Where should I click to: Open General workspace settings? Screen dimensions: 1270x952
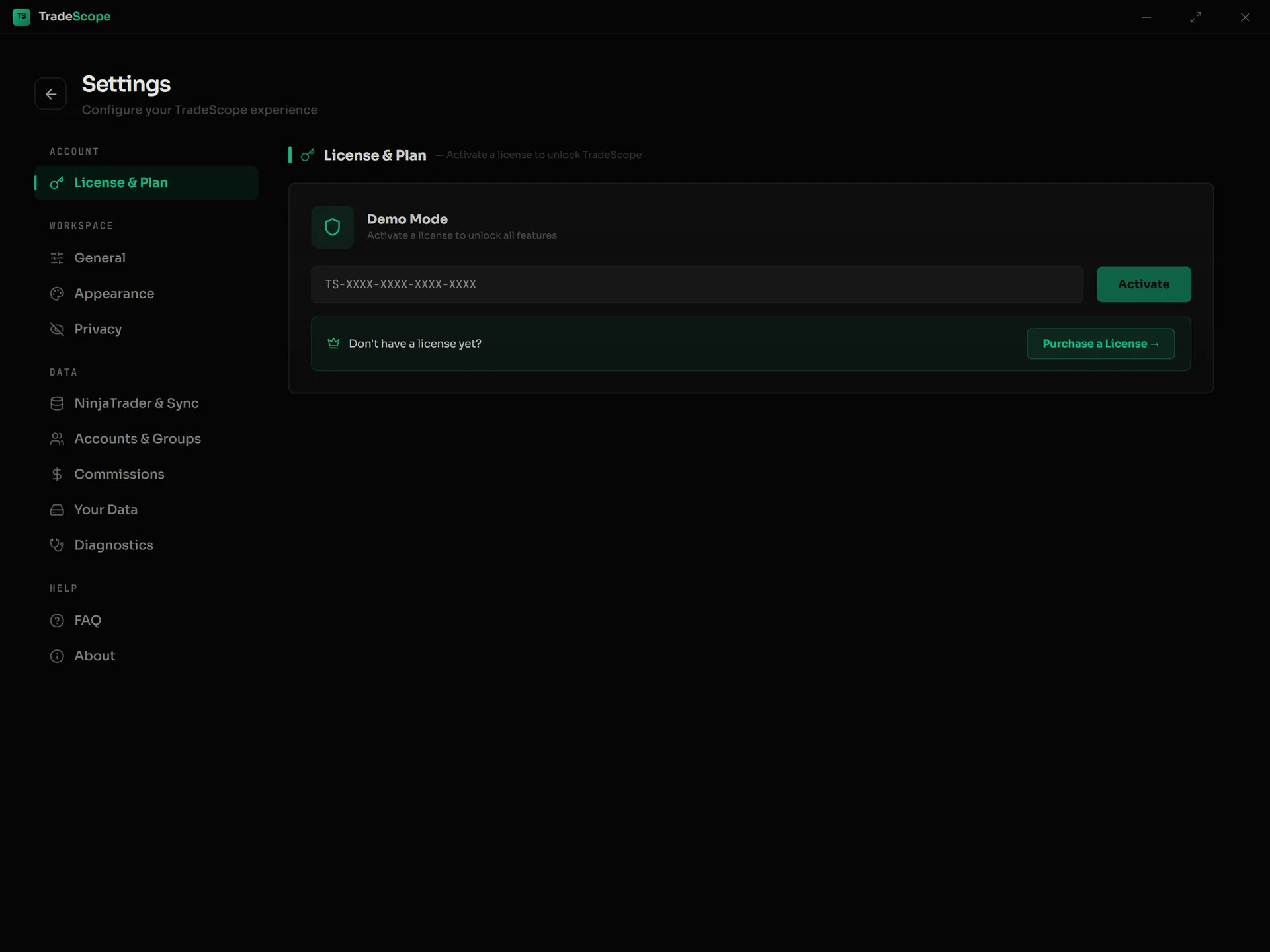click(146, 258)
